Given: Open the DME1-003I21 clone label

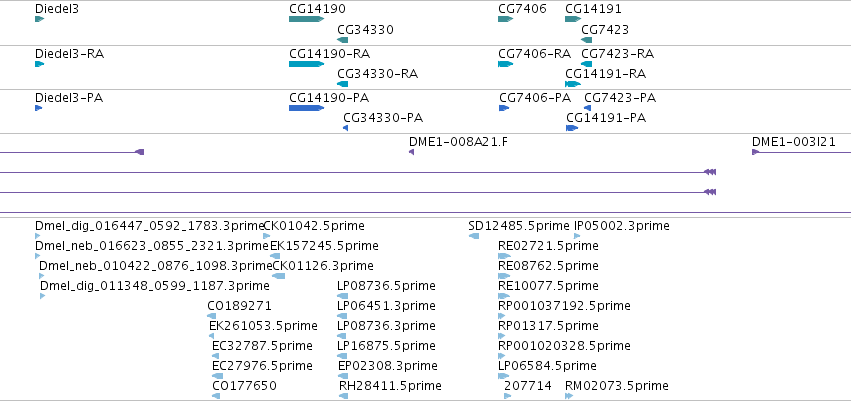Looking at the screenshot, I should (x=793, y=142).
